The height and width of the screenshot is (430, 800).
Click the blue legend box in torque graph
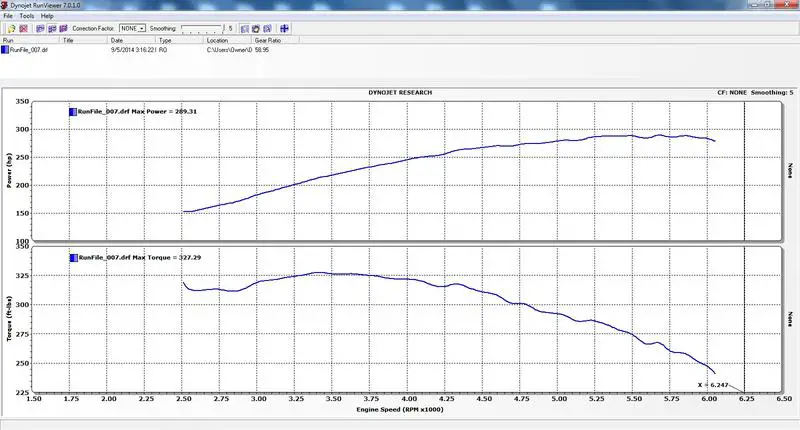coord(73,258)
